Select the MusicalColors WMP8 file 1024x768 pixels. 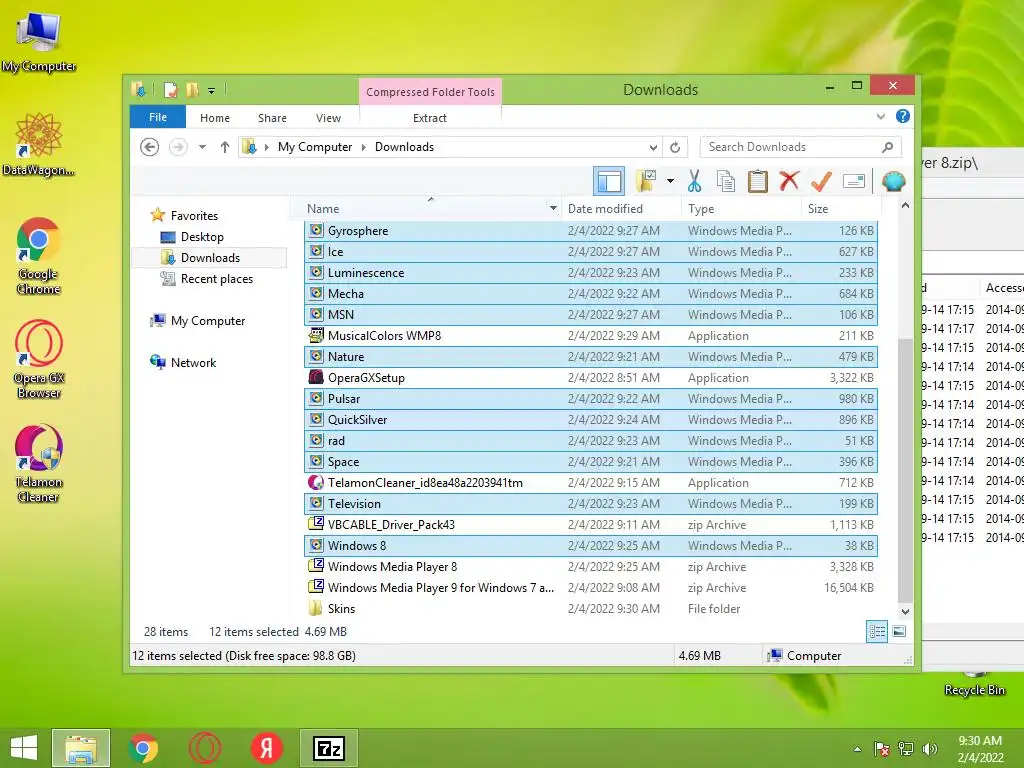pos(590,336)
